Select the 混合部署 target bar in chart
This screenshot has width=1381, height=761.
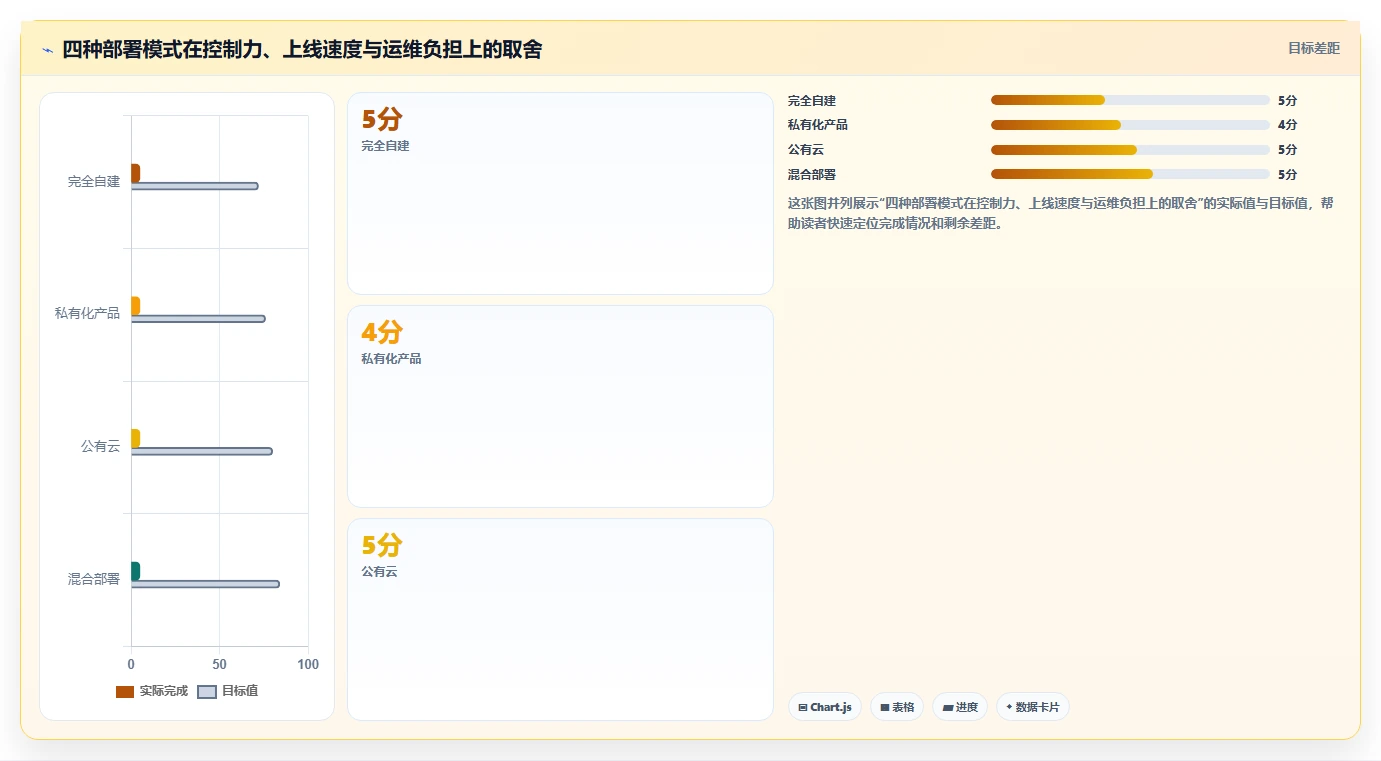click(205, 584)
